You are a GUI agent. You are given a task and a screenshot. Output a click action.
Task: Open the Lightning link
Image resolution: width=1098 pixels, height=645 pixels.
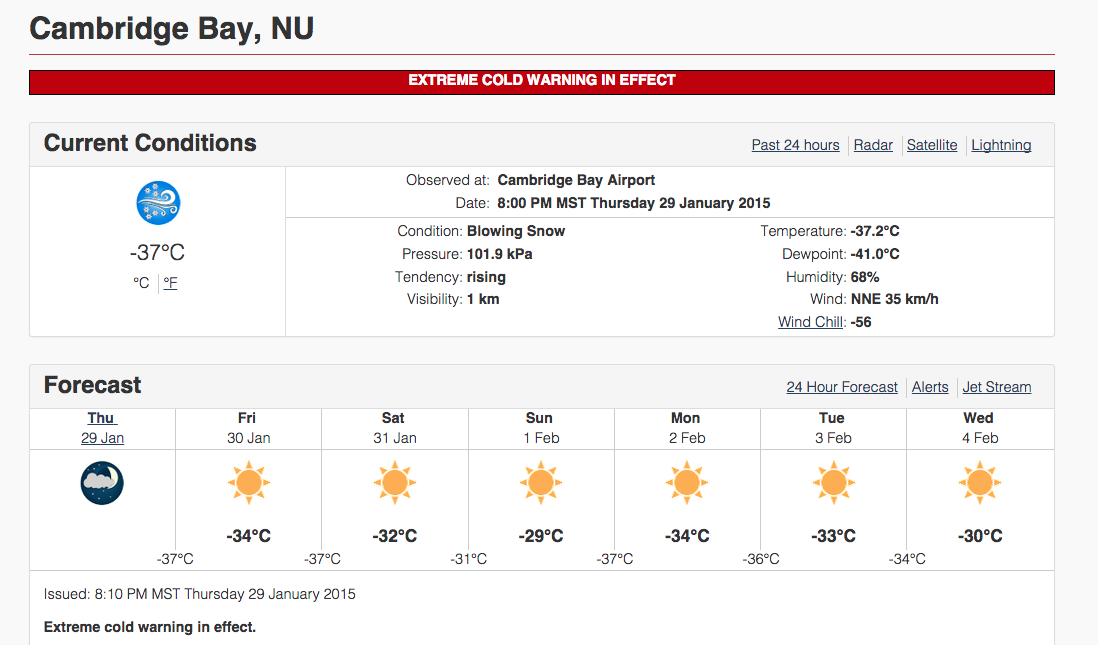tap(1001, 145)
